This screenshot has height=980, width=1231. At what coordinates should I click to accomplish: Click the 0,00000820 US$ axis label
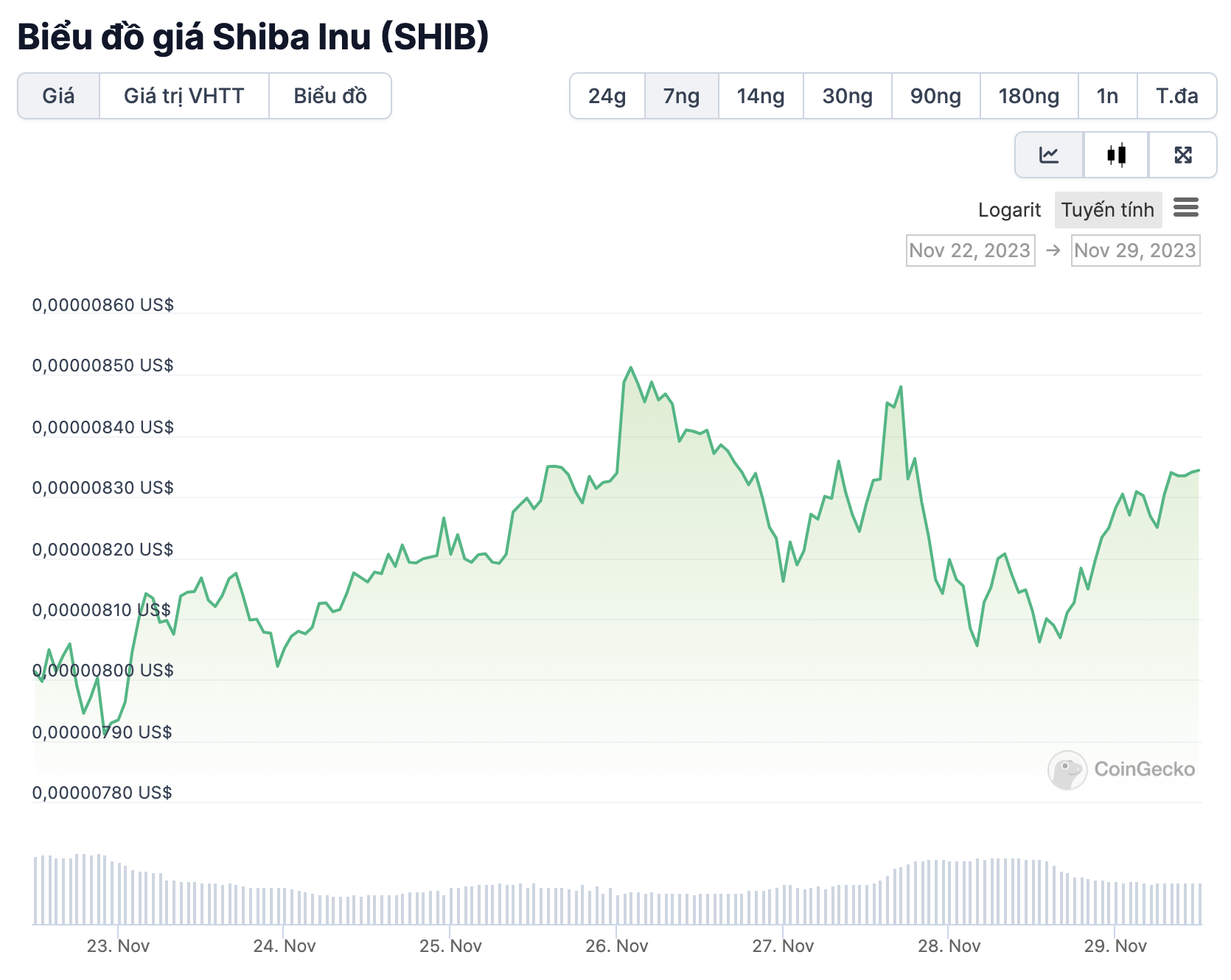click(x=103, y=550)
